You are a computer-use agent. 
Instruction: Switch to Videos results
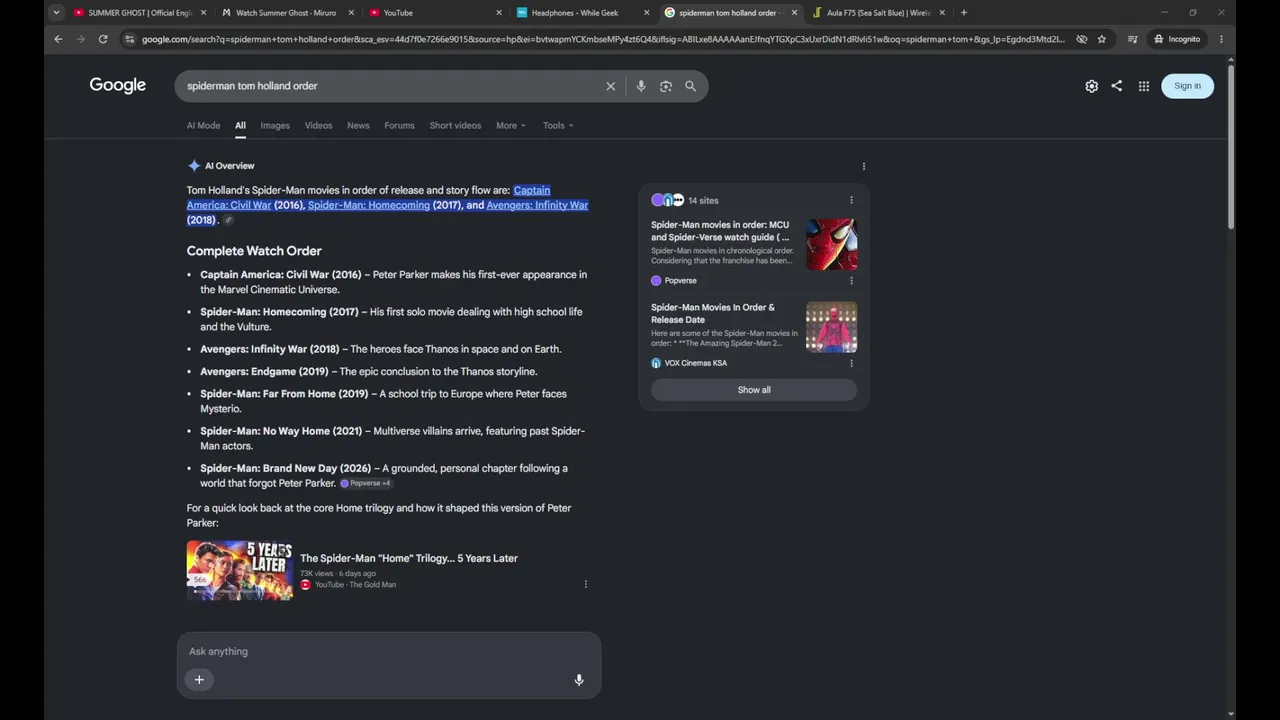tap(318, 125)
